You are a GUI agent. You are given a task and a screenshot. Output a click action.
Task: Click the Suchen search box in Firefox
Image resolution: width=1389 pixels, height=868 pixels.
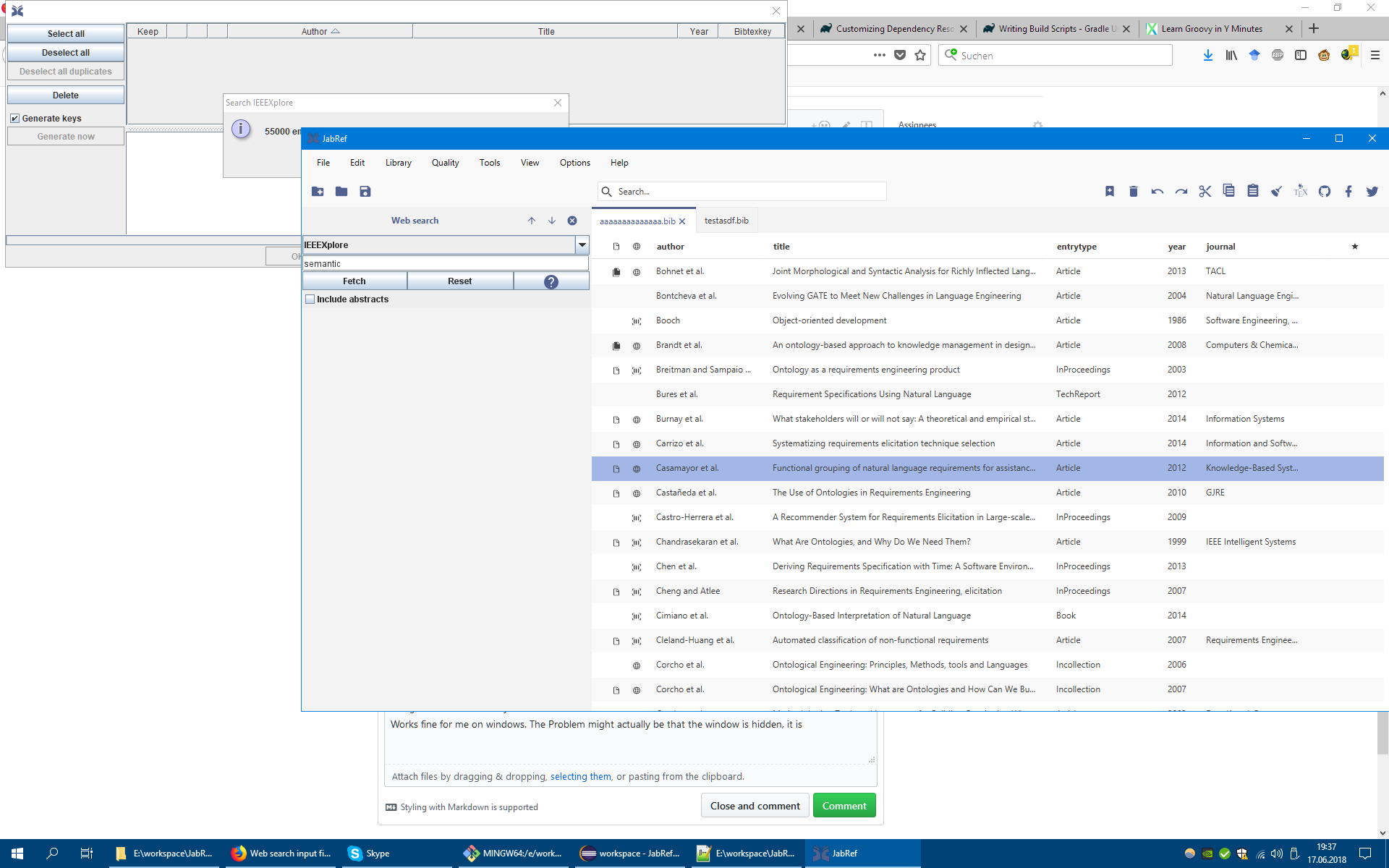click(1055, 56)
